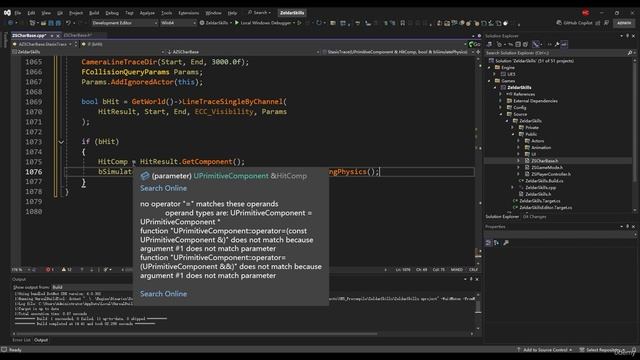640x360 pixels.
Task: Click the bottom Search Online link in tooltip
Action: click(163, 294)
